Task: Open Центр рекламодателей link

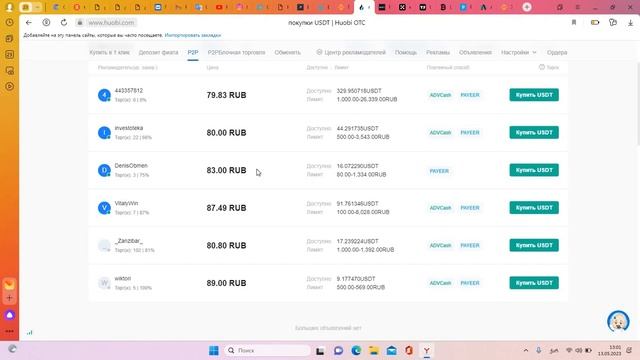Action: (351, 52)
